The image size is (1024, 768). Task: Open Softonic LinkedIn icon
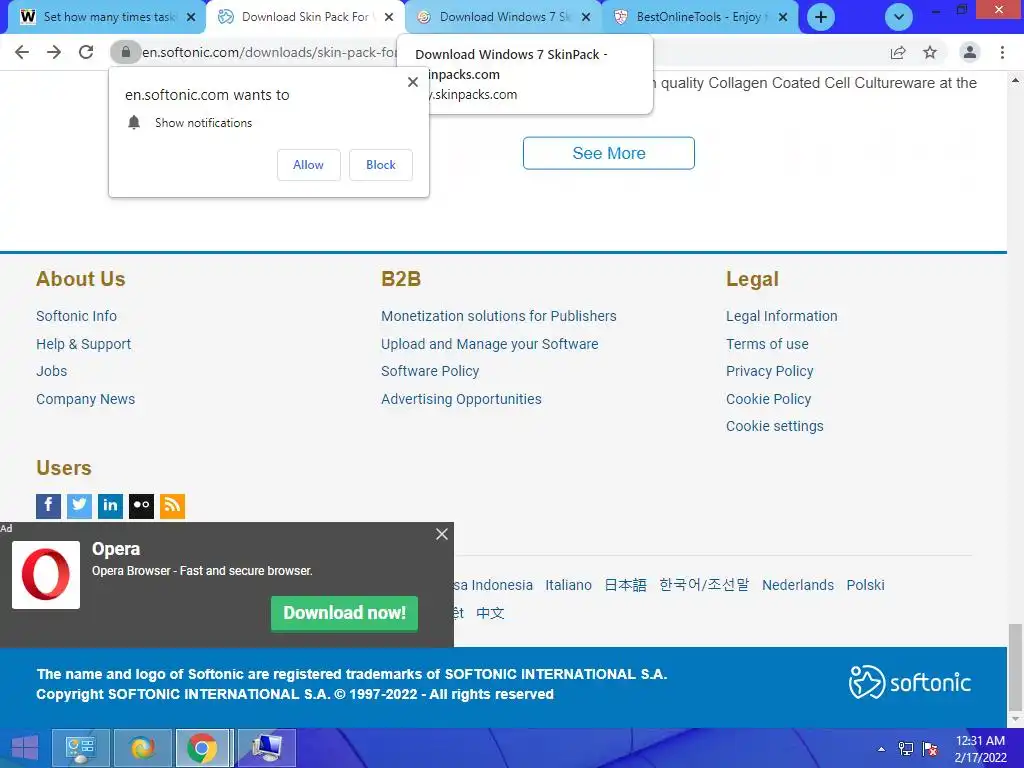[110, 506]
